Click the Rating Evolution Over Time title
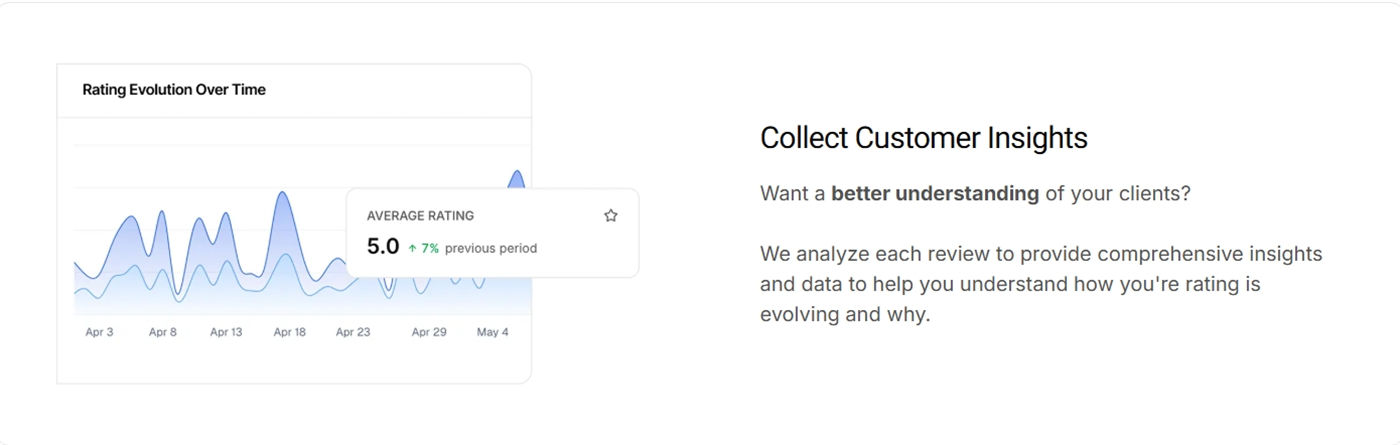 click(x=174, y=89)
